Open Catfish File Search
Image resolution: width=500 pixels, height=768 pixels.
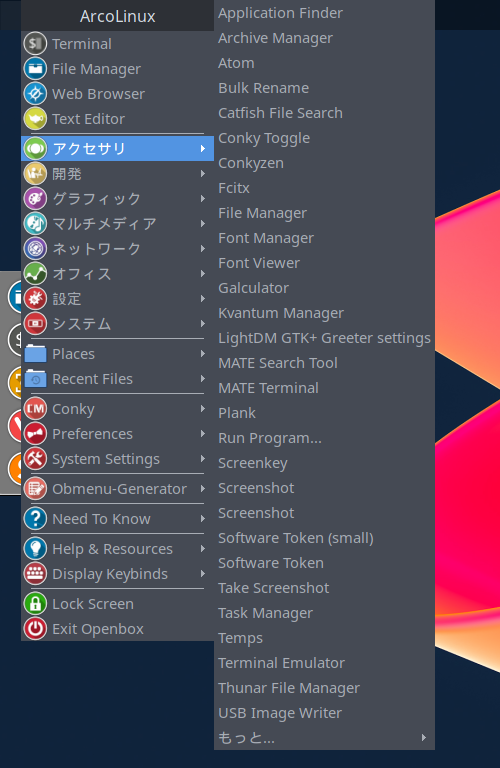[324, 113]
